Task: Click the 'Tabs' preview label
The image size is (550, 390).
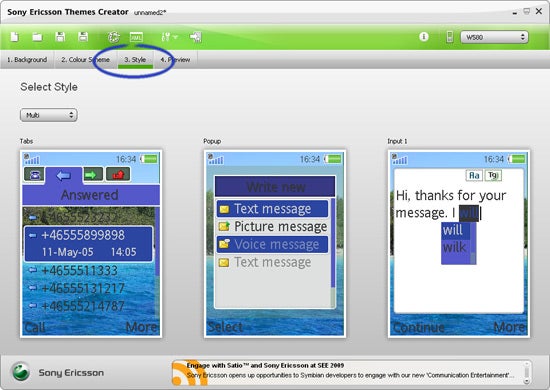Action: pos(26,141)
